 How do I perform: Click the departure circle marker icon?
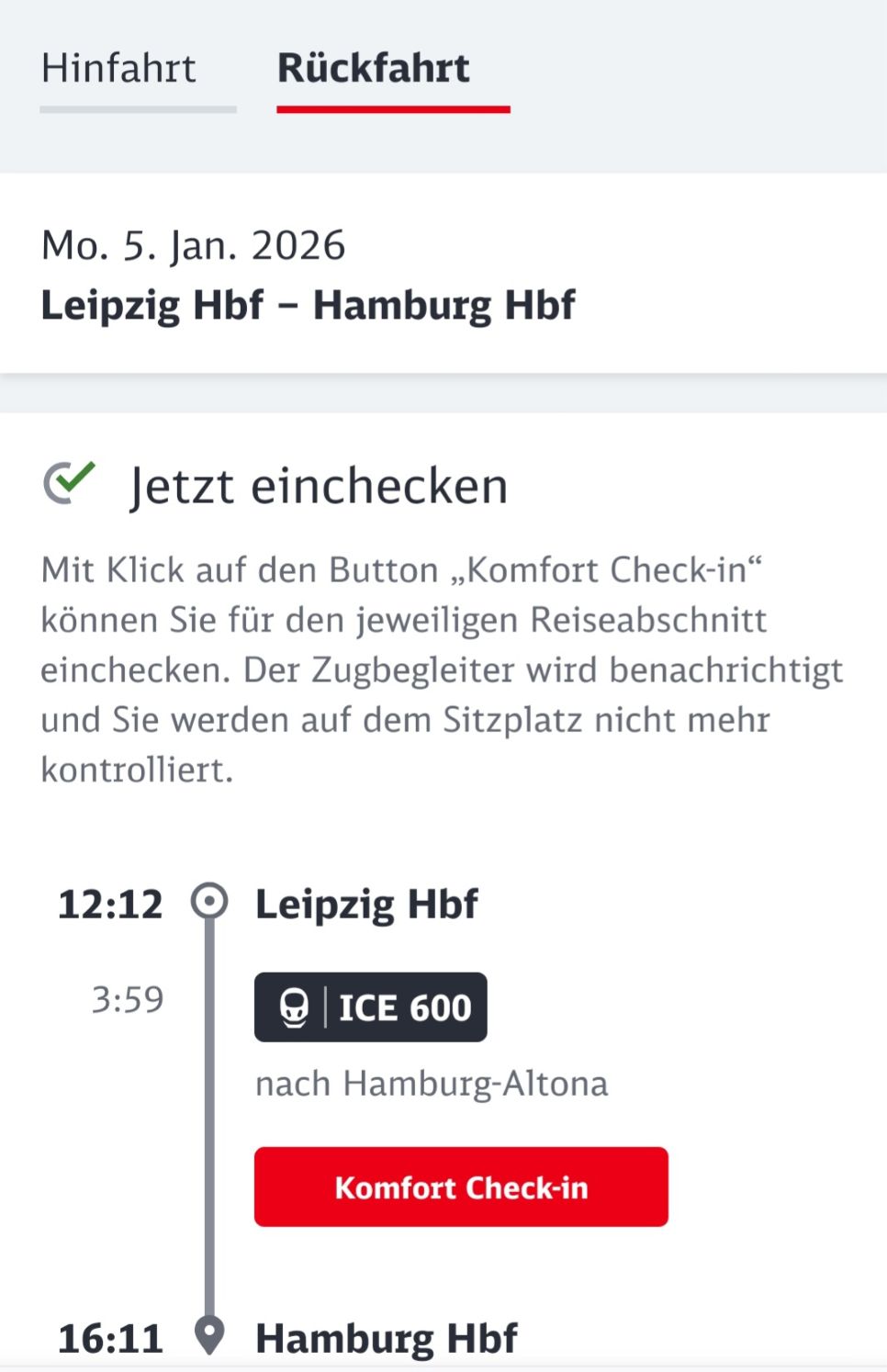point(209,901)
